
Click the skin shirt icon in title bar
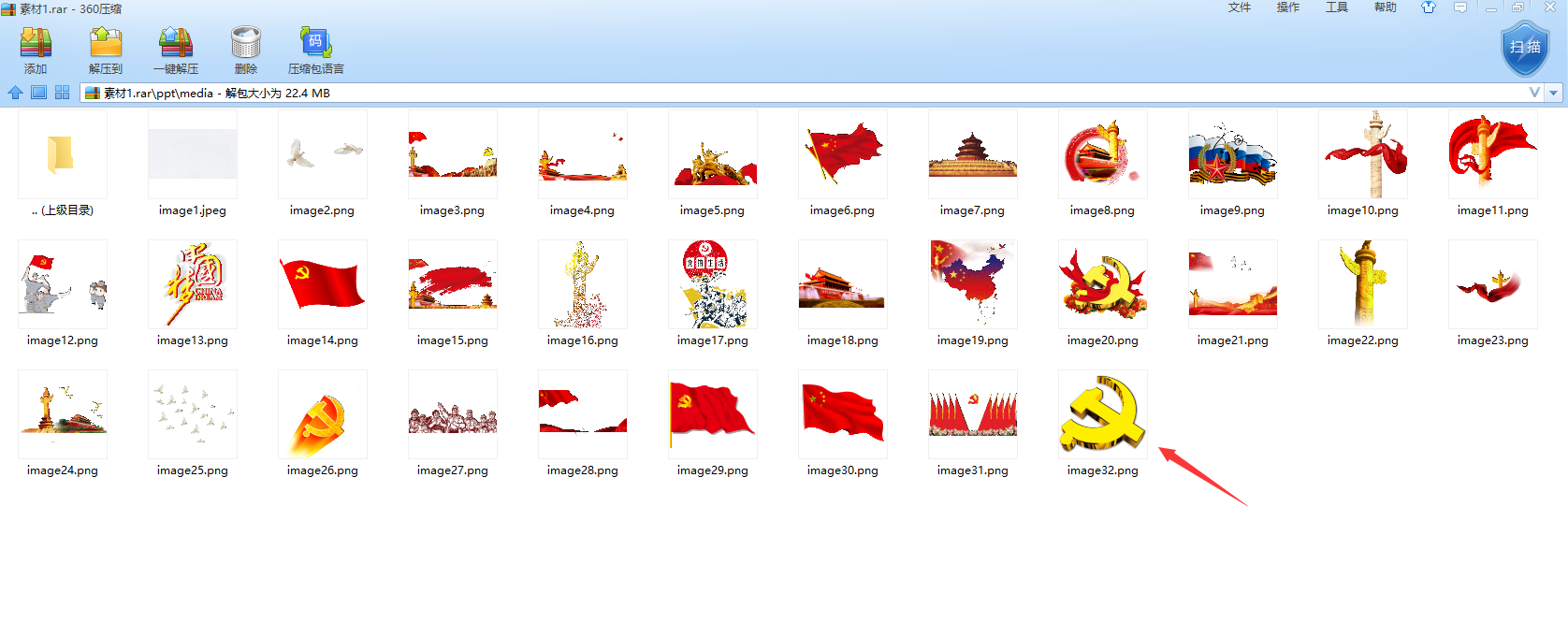click(1429, 7)
